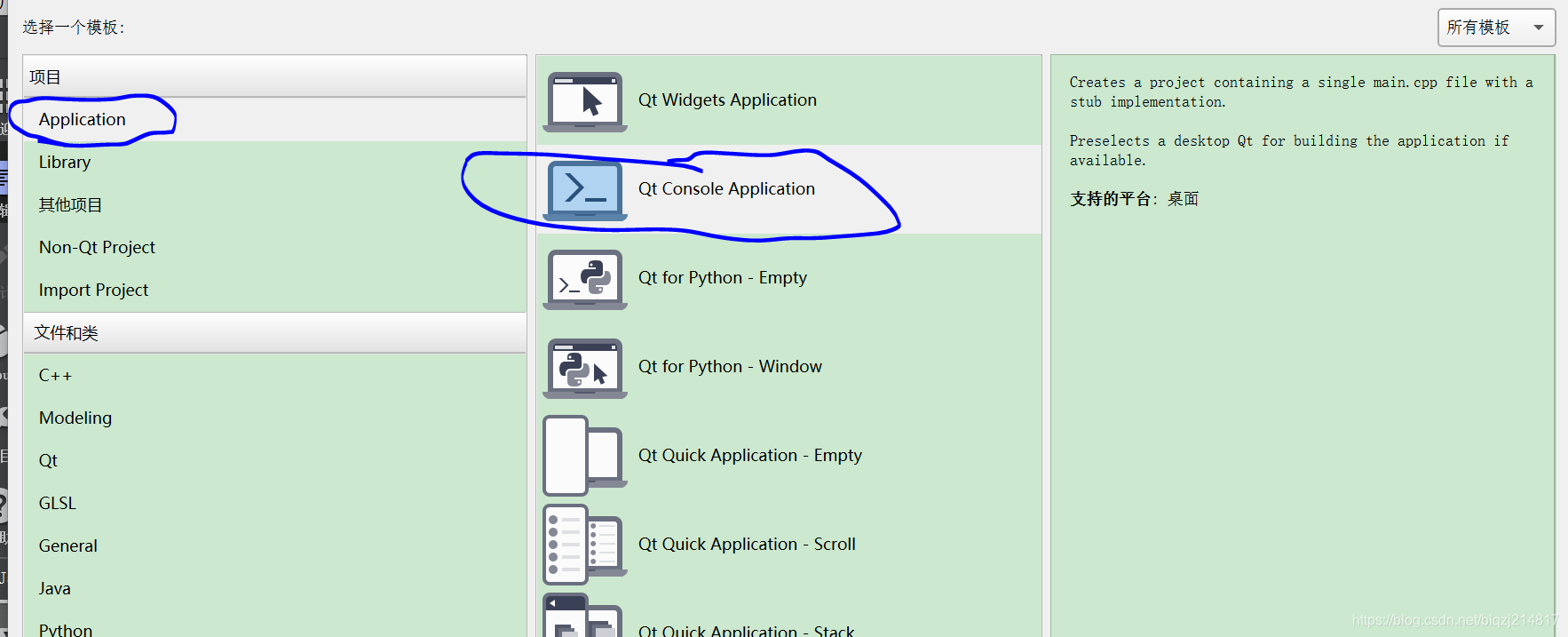Choose the Import Project category

274,290
